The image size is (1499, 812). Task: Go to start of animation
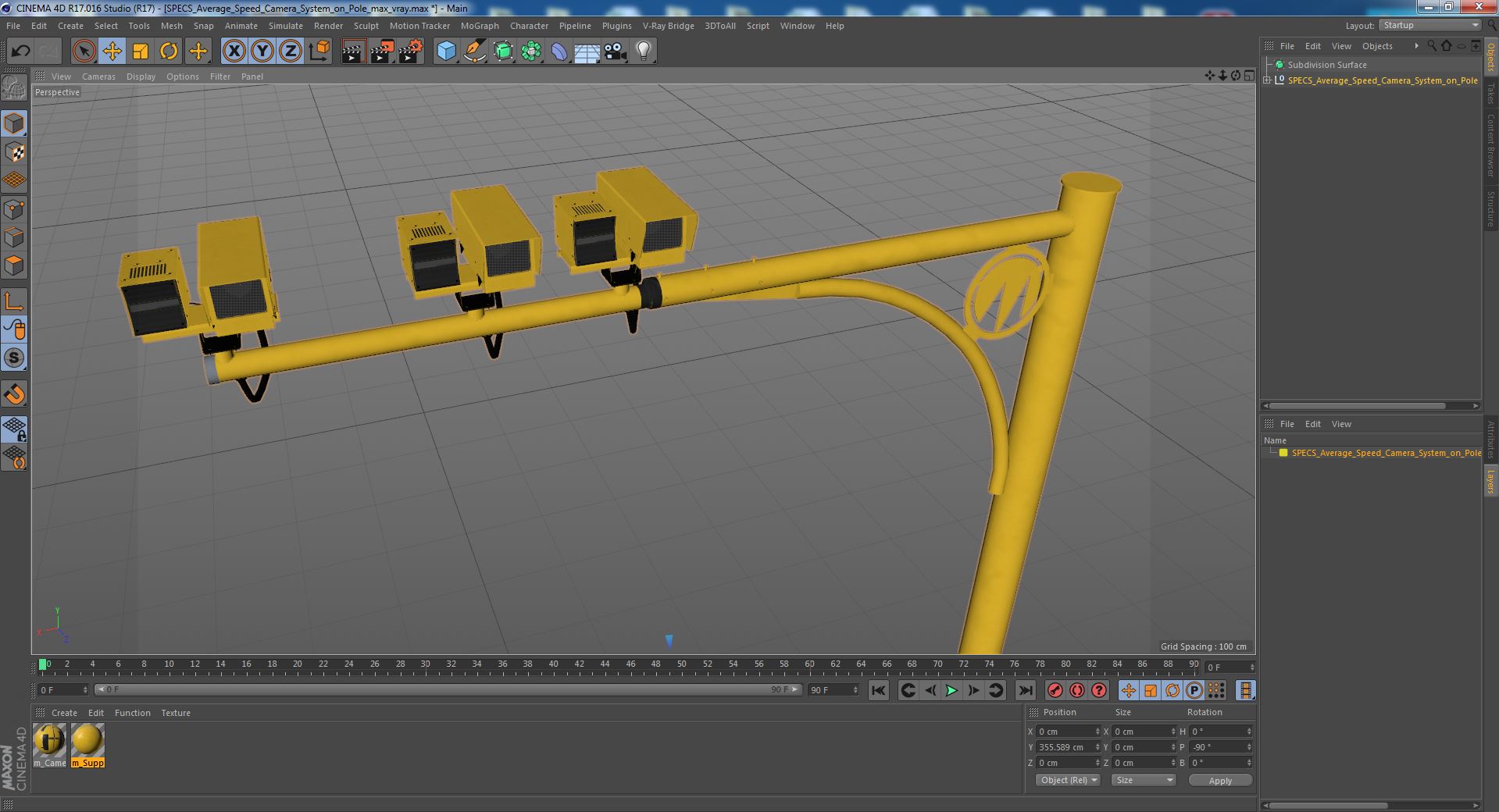(879, 690)
